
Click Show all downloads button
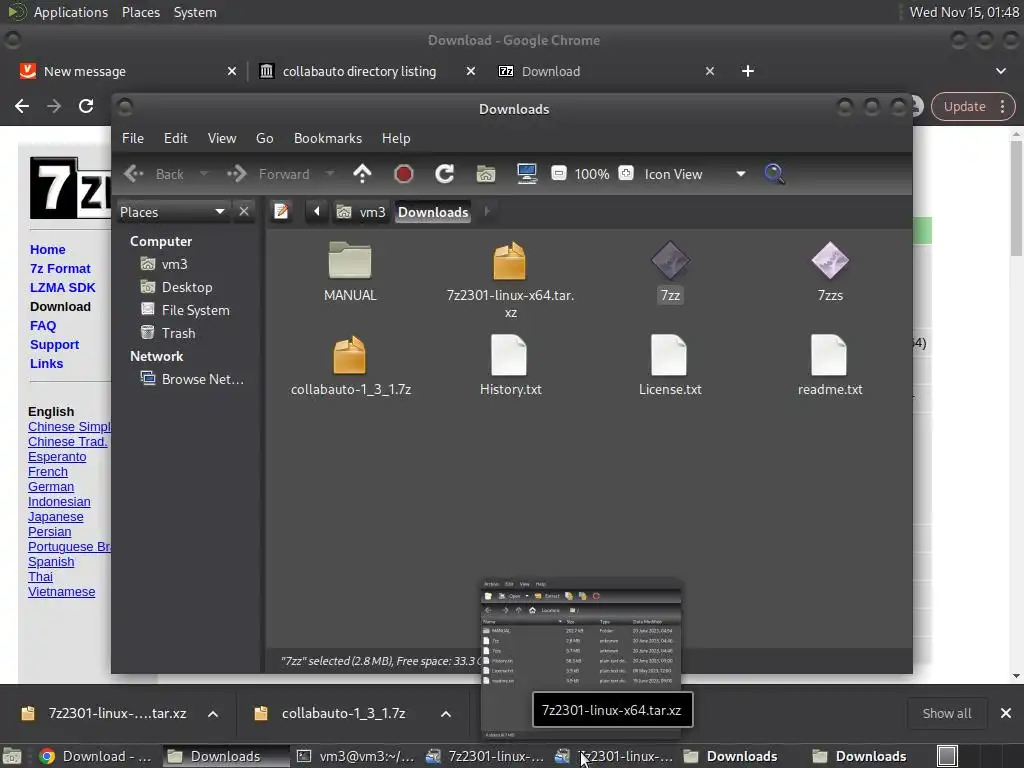tap(946, 714)
